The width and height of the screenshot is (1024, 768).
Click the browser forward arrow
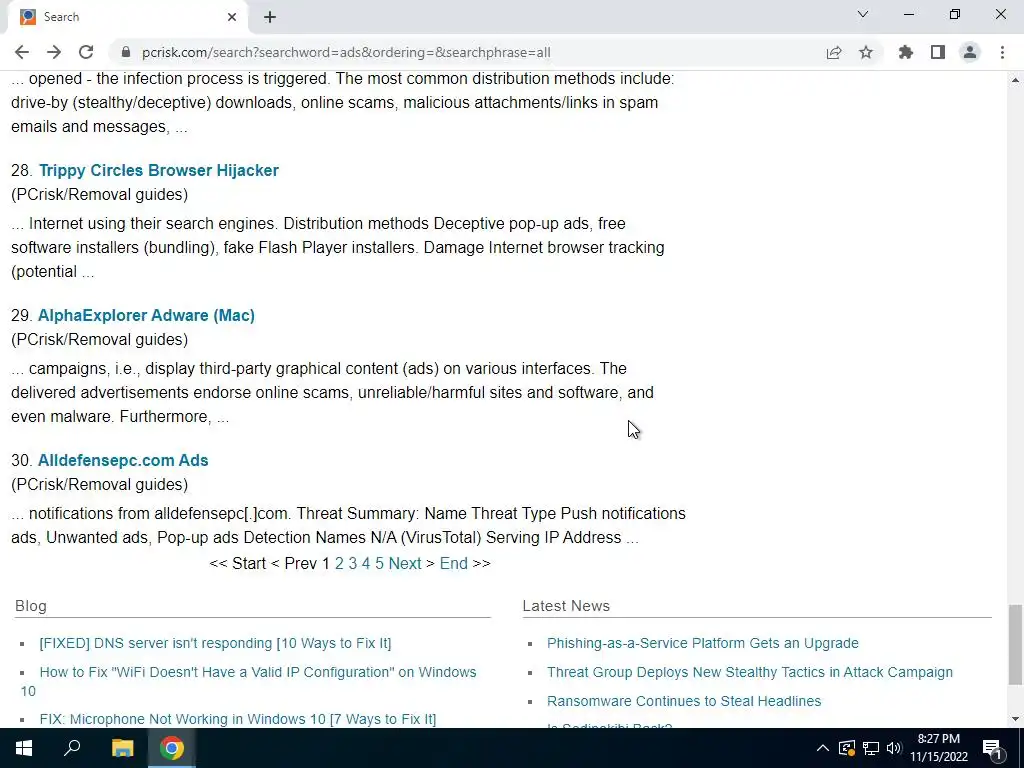click(x=54, y=52)
